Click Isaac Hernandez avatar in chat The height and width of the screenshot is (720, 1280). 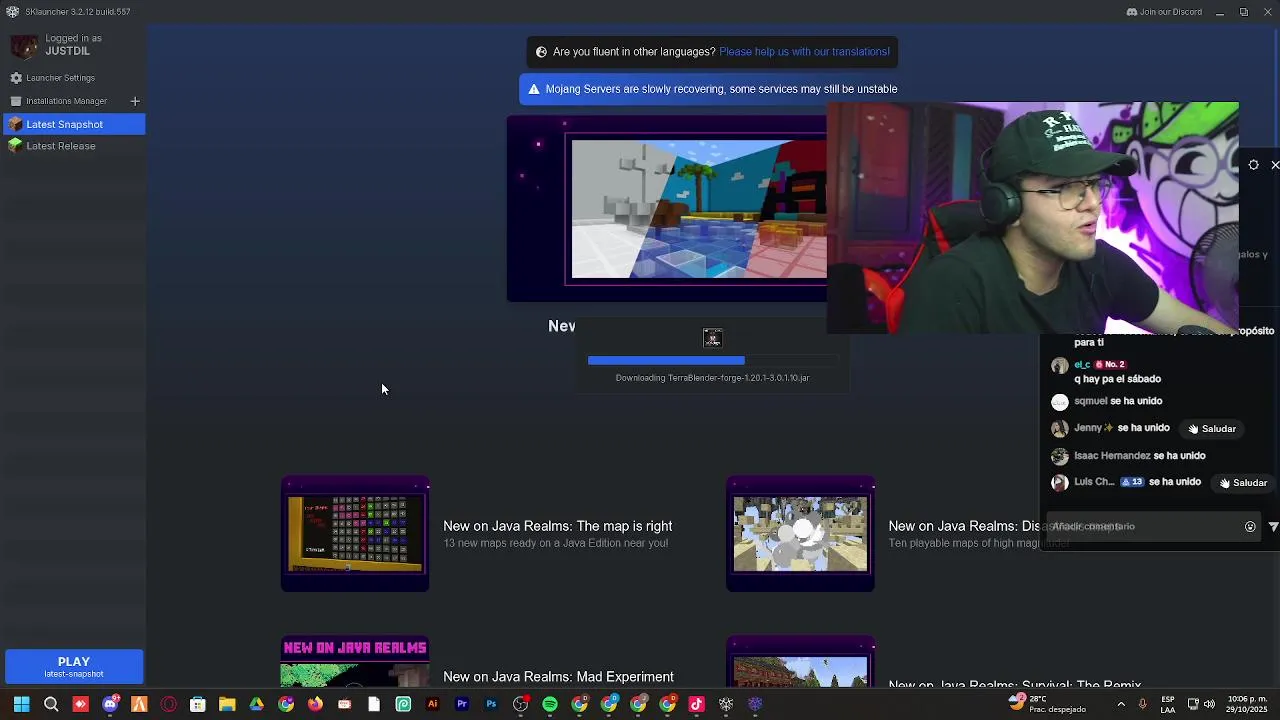[1060, 456]
